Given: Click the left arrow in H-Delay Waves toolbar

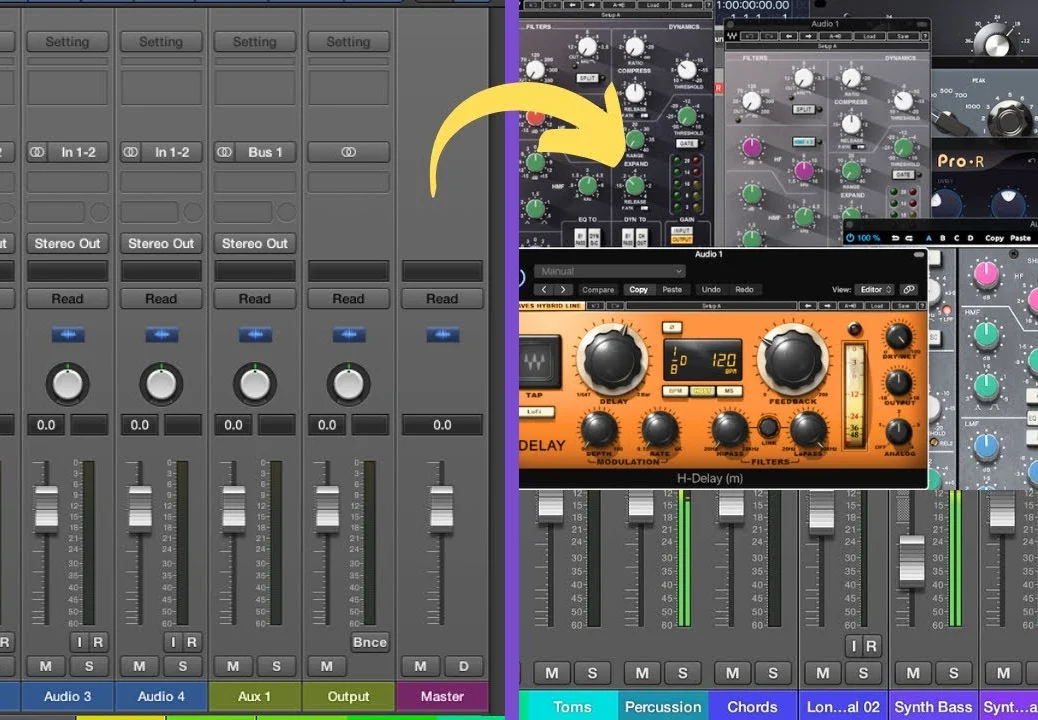Looking at the screenshot, I should [808, 306].
